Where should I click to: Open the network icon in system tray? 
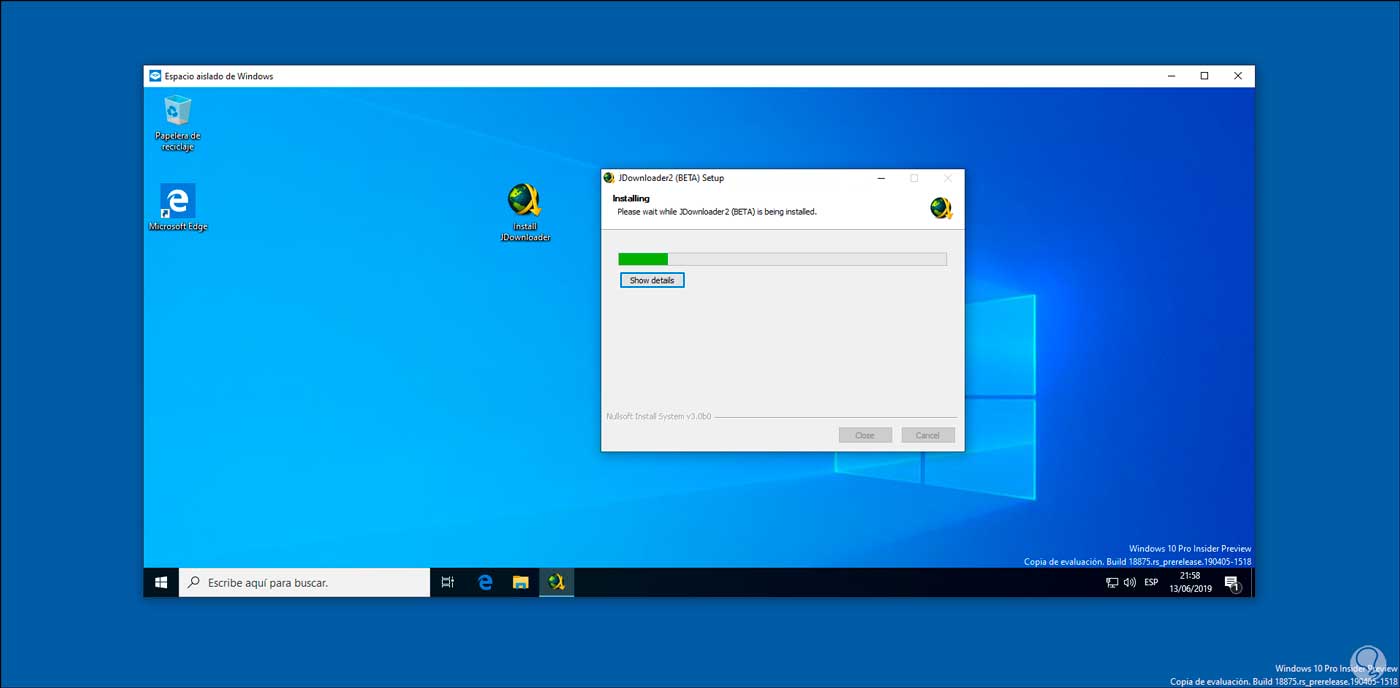(1112, 582)
